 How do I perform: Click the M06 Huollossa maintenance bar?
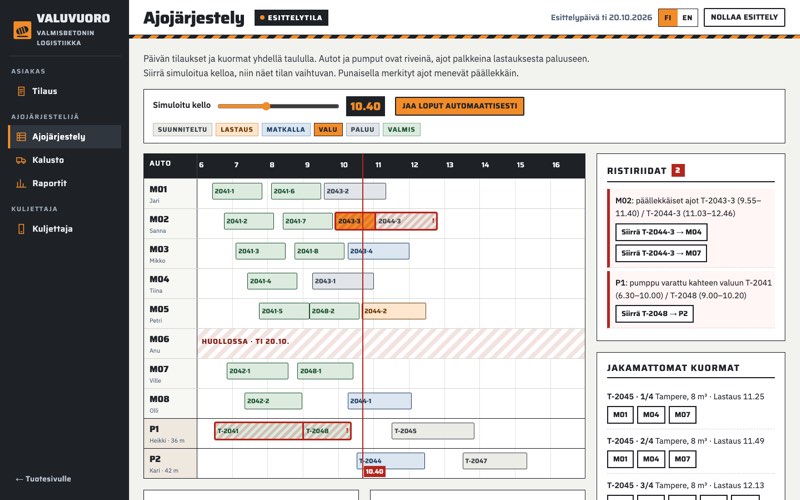click(x=391, y=343)
